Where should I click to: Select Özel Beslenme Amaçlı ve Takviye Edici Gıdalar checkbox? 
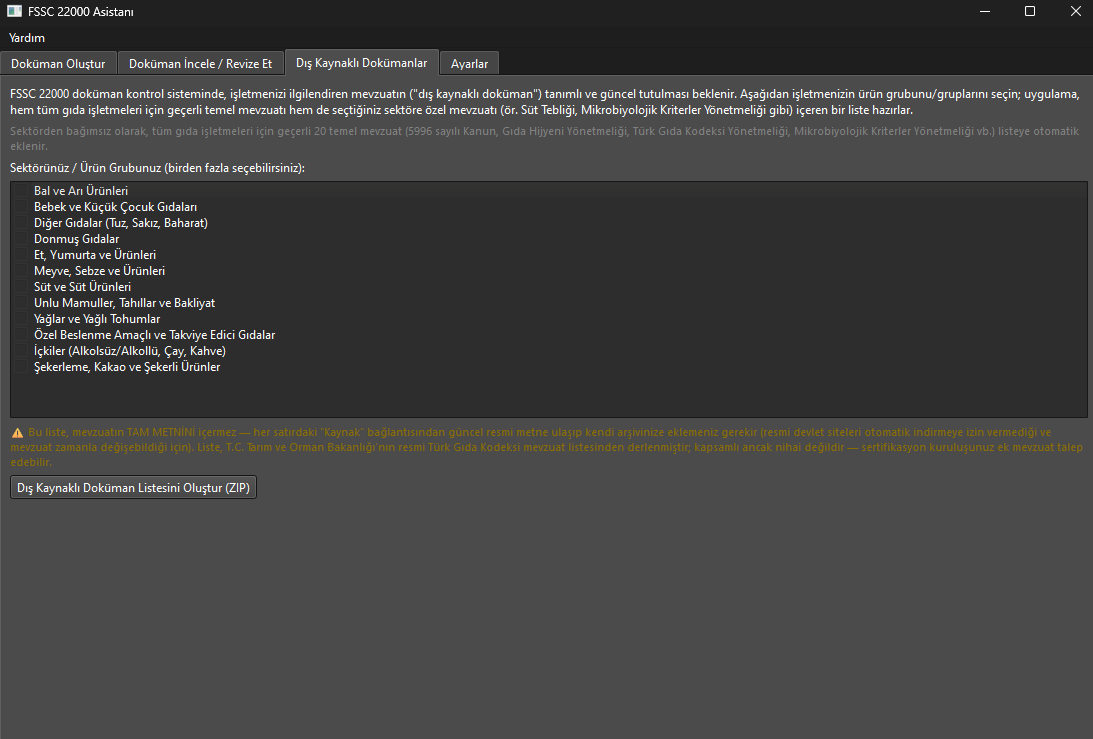click(x=22, y=335)
